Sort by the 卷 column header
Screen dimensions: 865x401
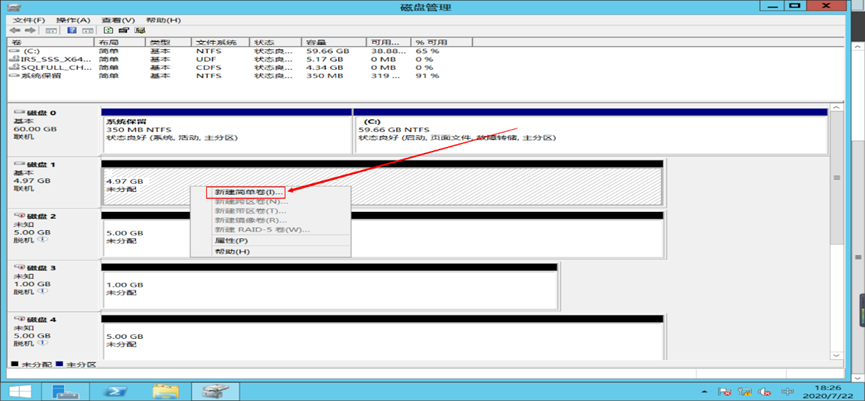point(51,42)
